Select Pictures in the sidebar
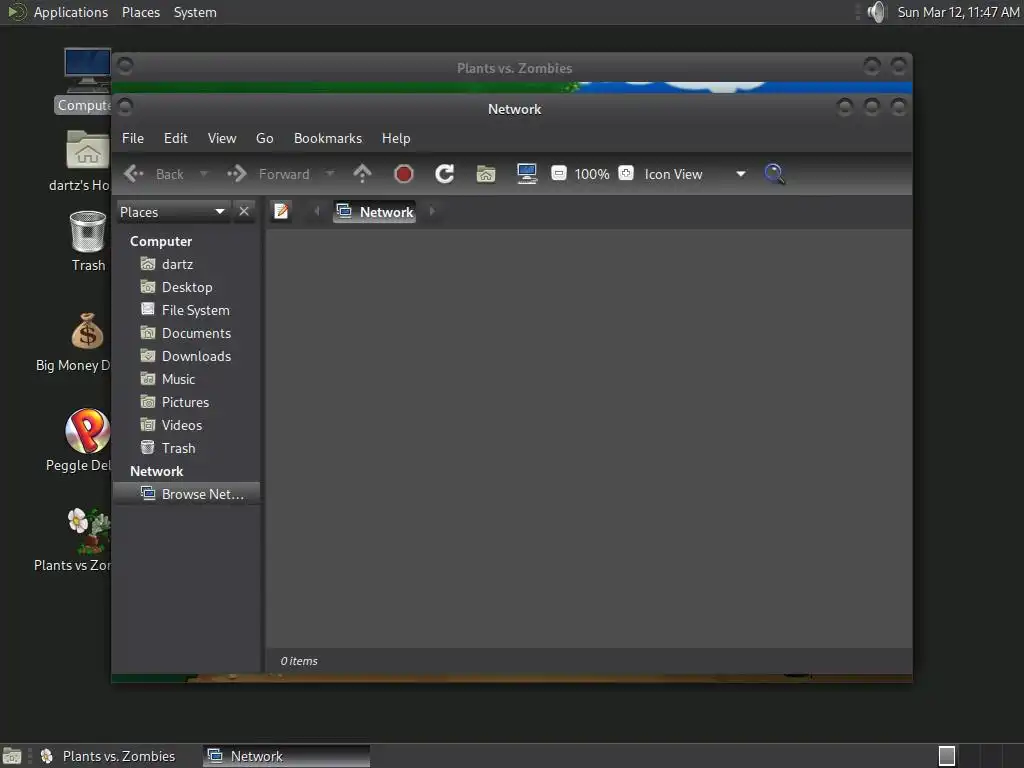 pos(187,402)
